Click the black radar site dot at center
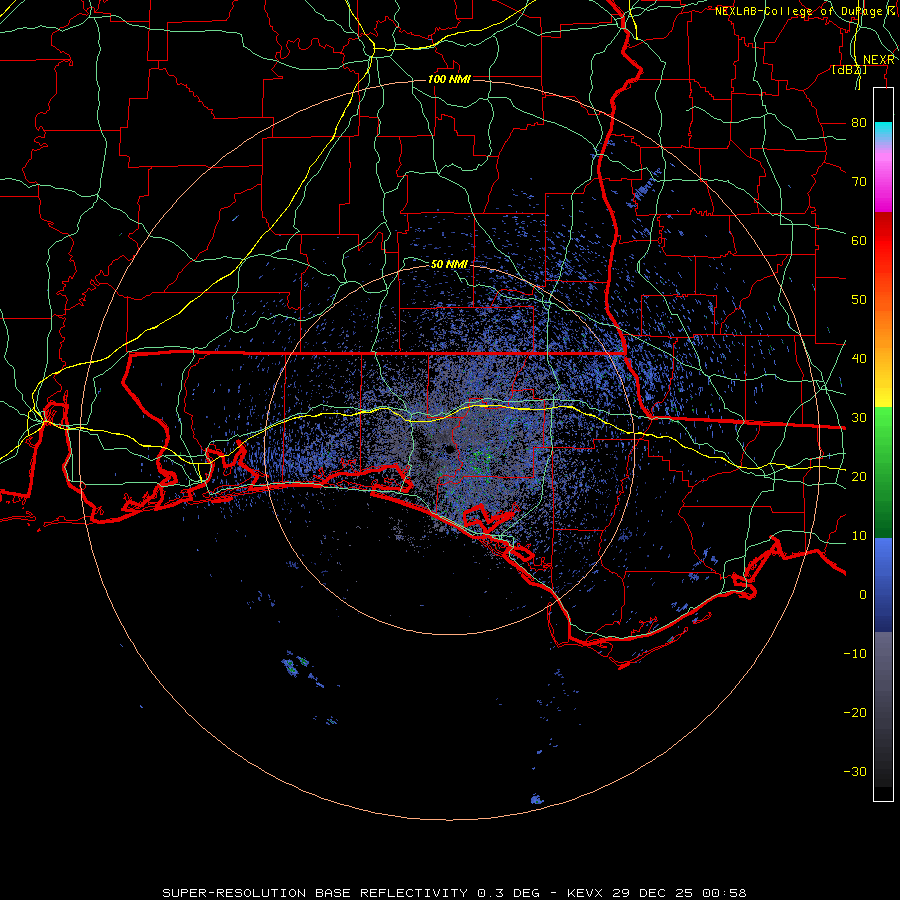The width and height of the screenshot is (900, 900). coord(449,449)
